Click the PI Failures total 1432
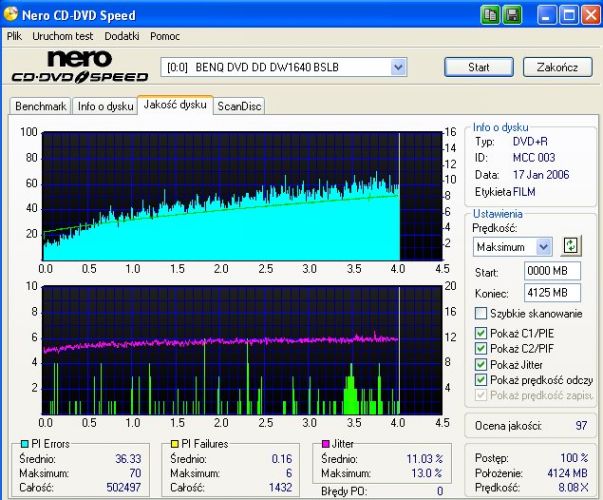This screenshot has height=500, width=603. point(280,488)
